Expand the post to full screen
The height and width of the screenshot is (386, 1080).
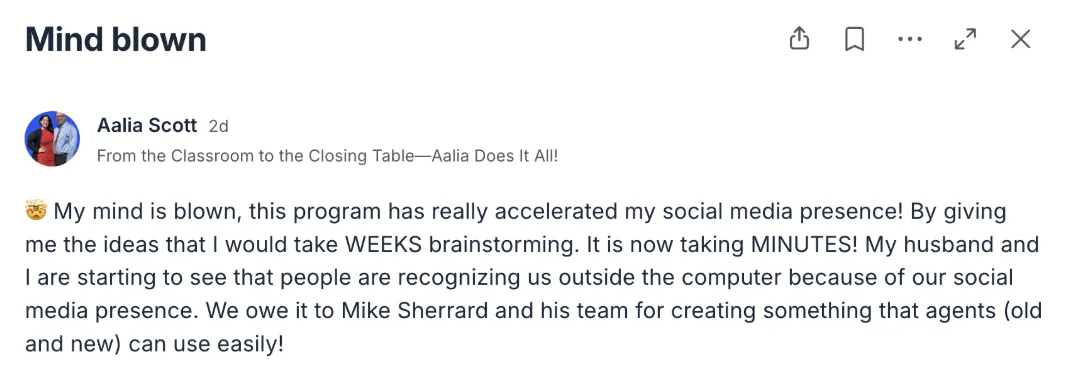tap(965, 39)
